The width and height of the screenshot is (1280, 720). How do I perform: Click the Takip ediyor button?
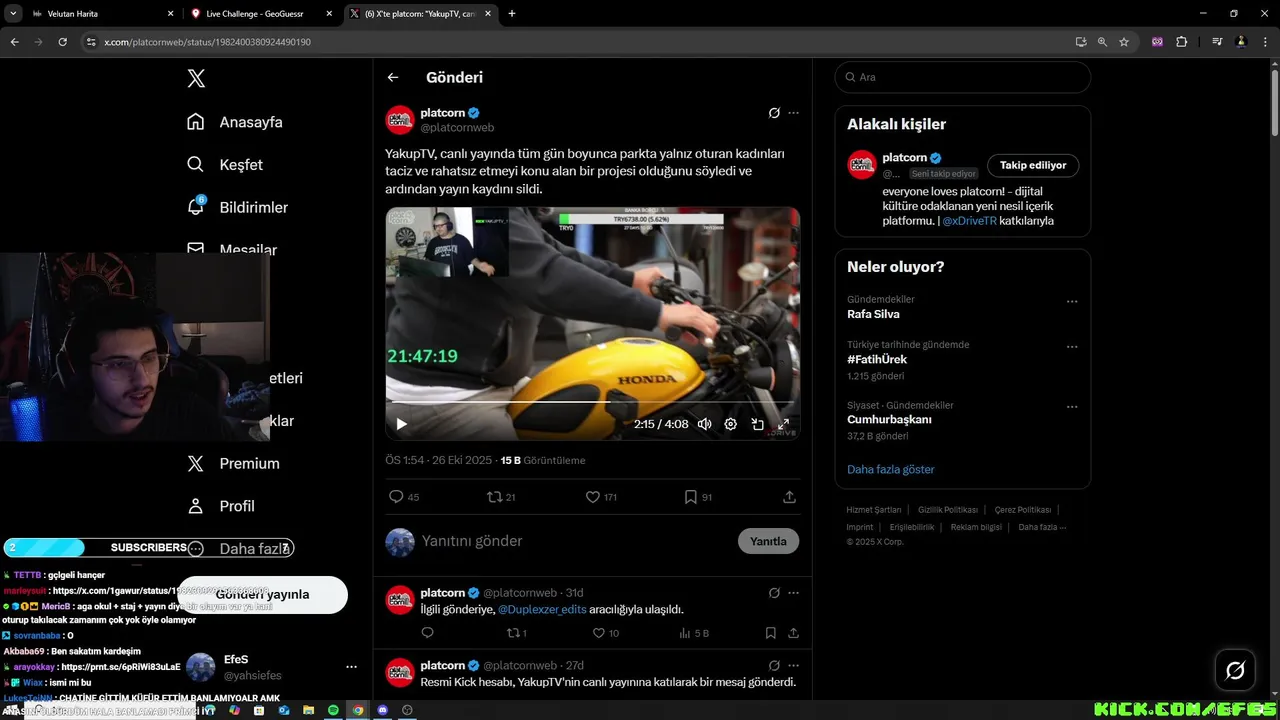coord(1033,165)
